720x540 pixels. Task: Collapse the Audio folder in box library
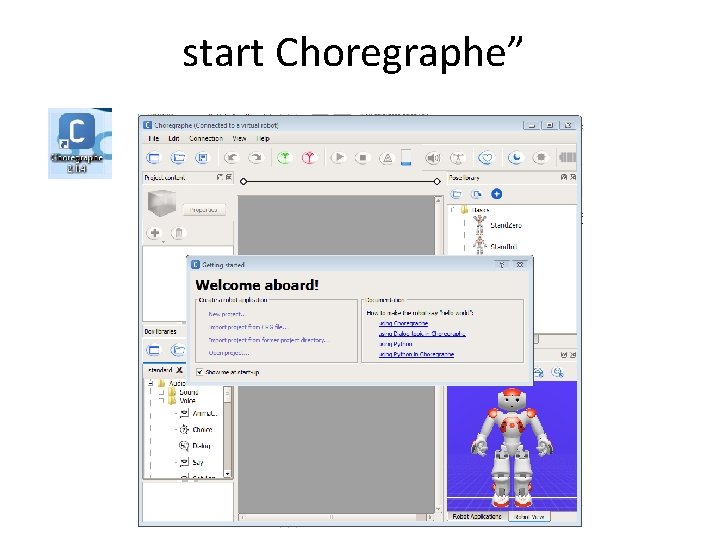point(150,383)
